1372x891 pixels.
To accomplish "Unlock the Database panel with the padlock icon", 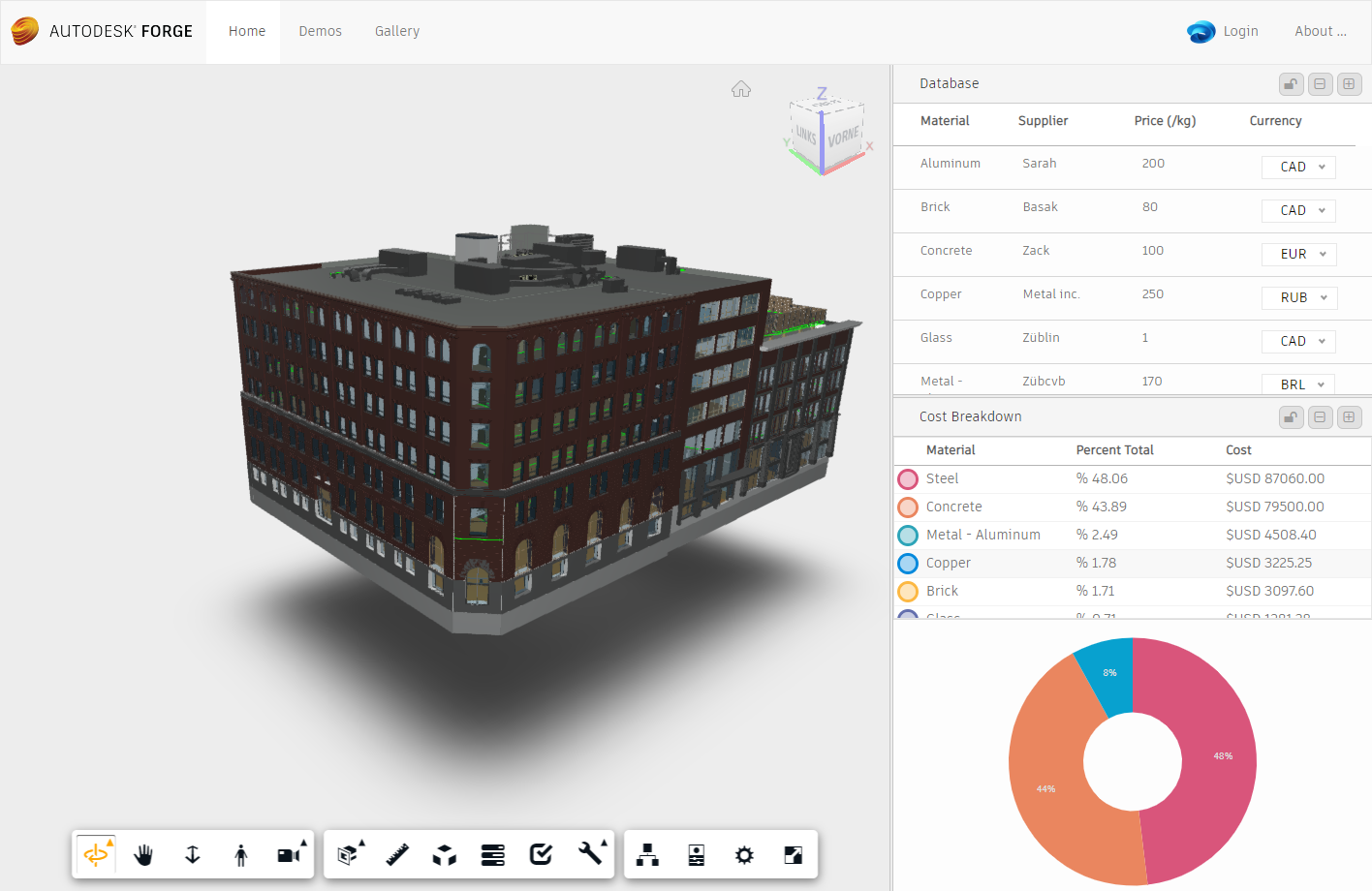I will pos(1291,84).
